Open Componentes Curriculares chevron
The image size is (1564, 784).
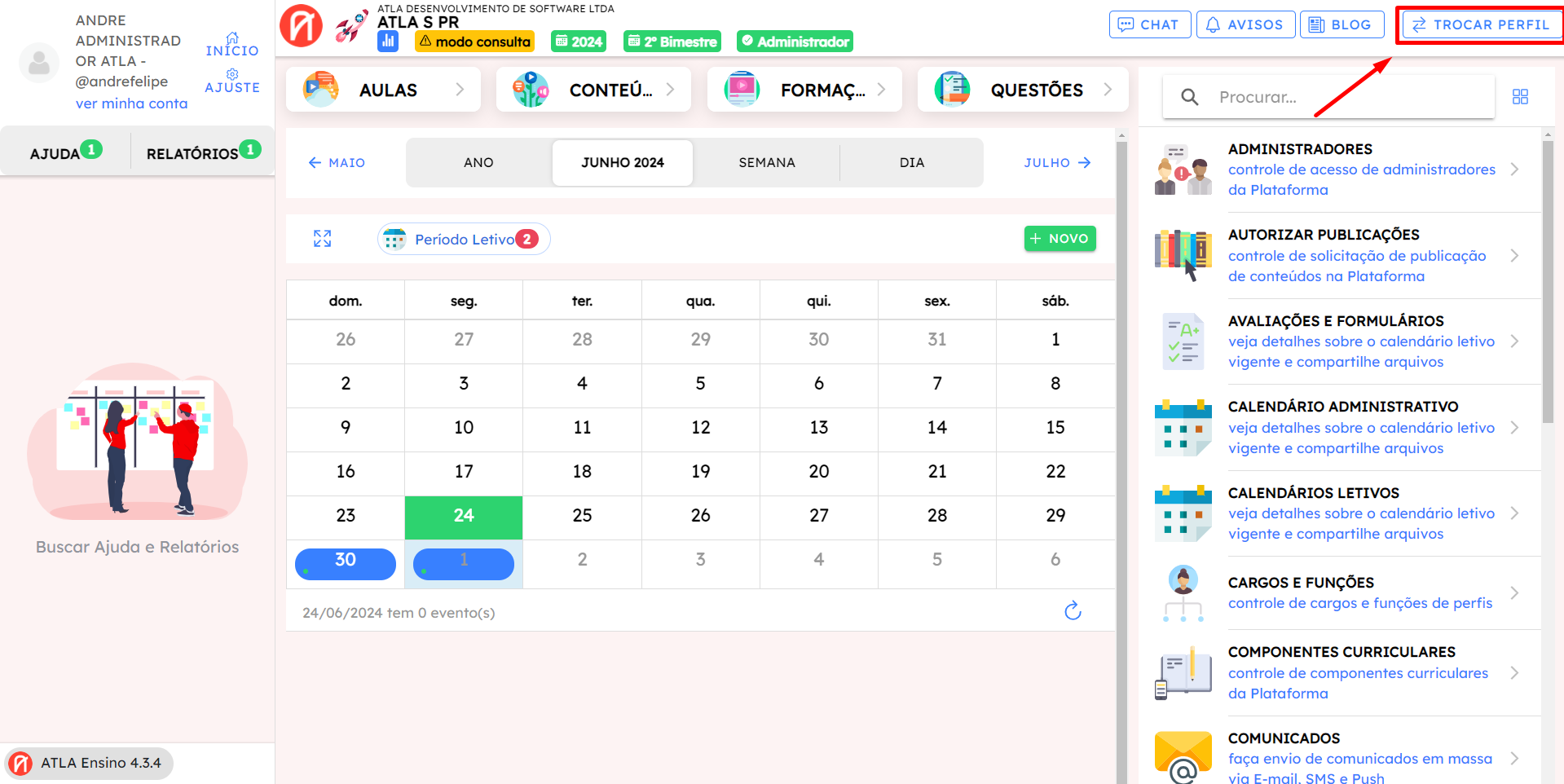[x=1514, y=673]
